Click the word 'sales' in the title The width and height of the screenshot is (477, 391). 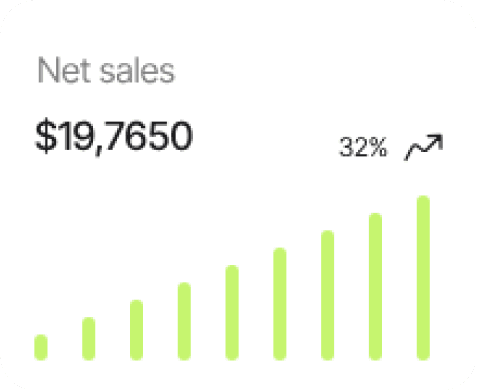[x=137, y=71]
